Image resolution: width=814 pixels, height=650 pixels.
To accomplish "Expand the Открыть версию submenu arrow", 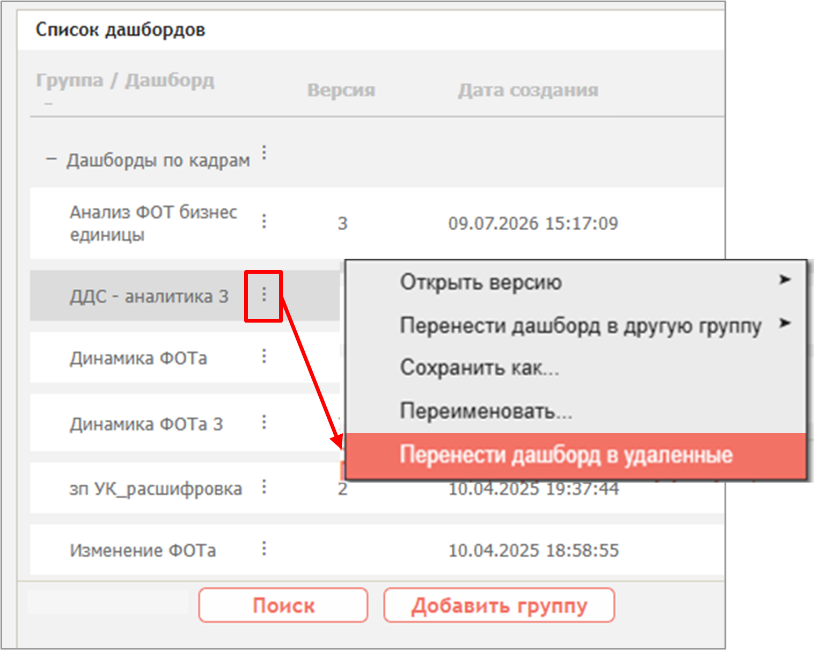I will click(x=784, y=280).
